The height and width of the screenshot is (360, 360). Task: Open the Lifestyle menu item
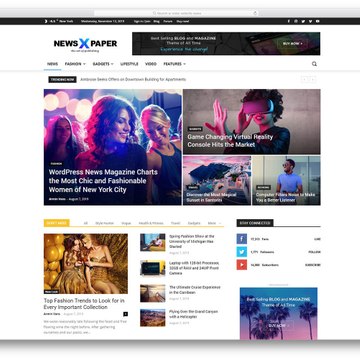coord(129,64)
